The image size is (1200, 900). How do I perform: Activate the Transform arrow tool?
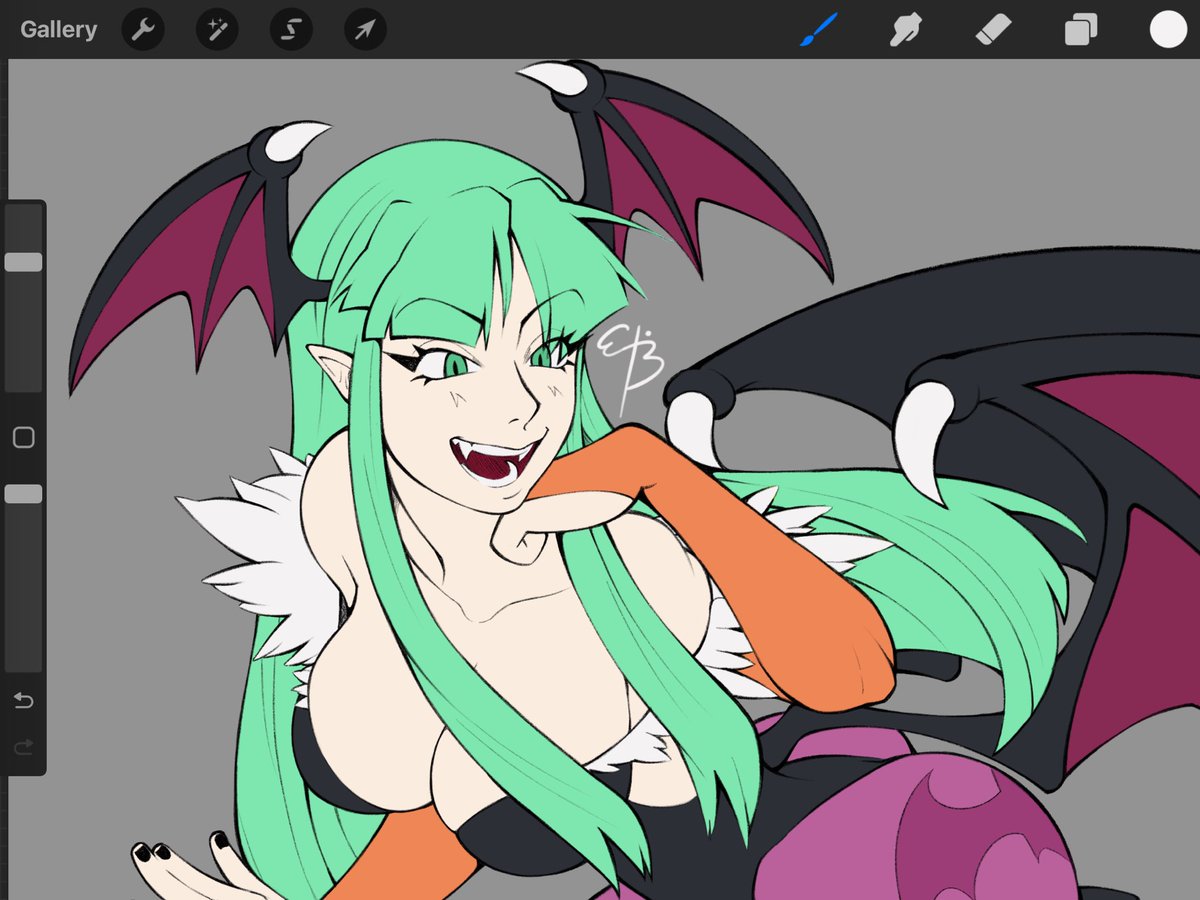365,30
